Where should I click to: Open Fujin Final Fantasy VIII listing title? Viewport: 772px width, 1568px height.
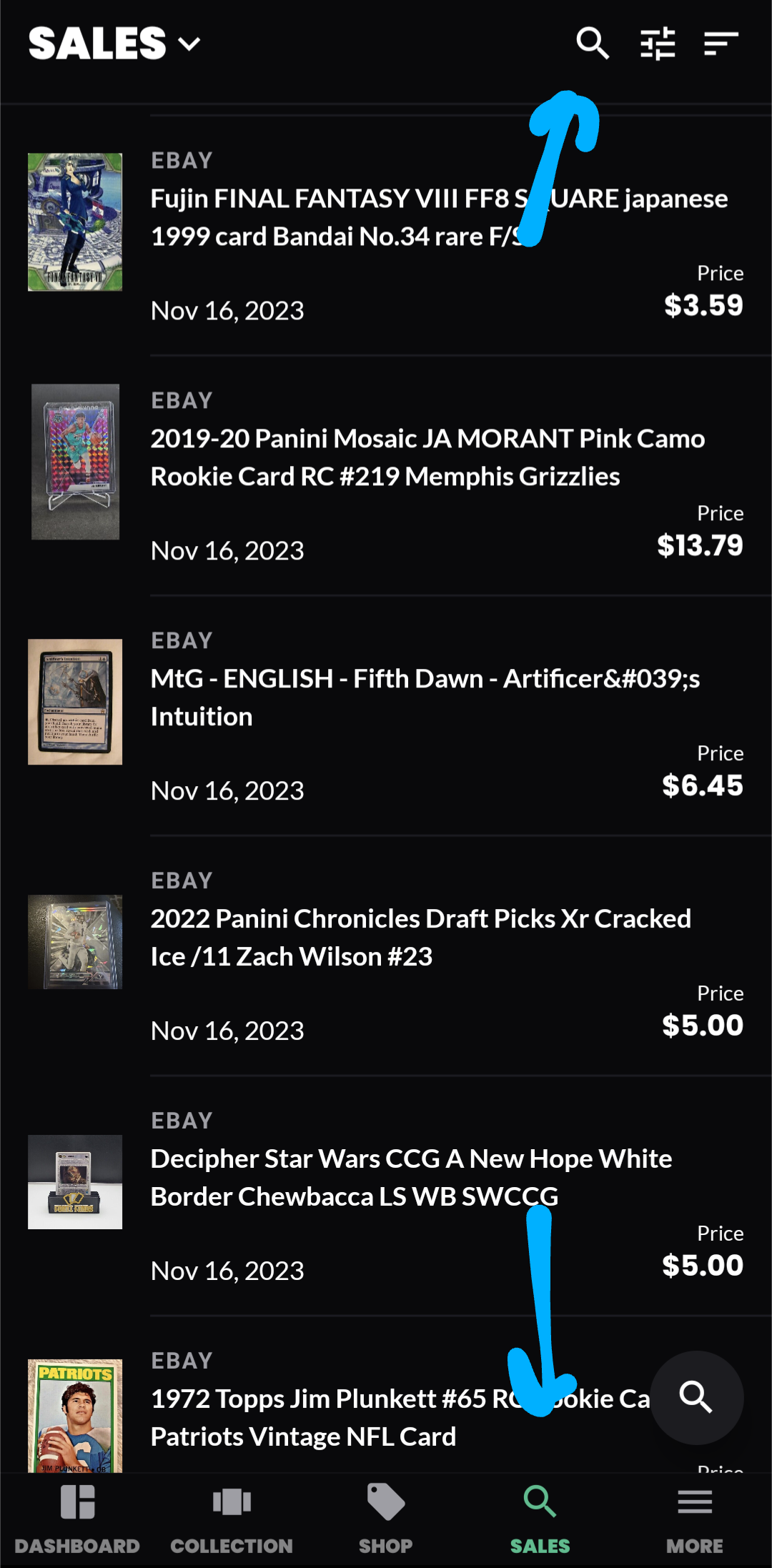pyautogui.click(x=336, y=217)
